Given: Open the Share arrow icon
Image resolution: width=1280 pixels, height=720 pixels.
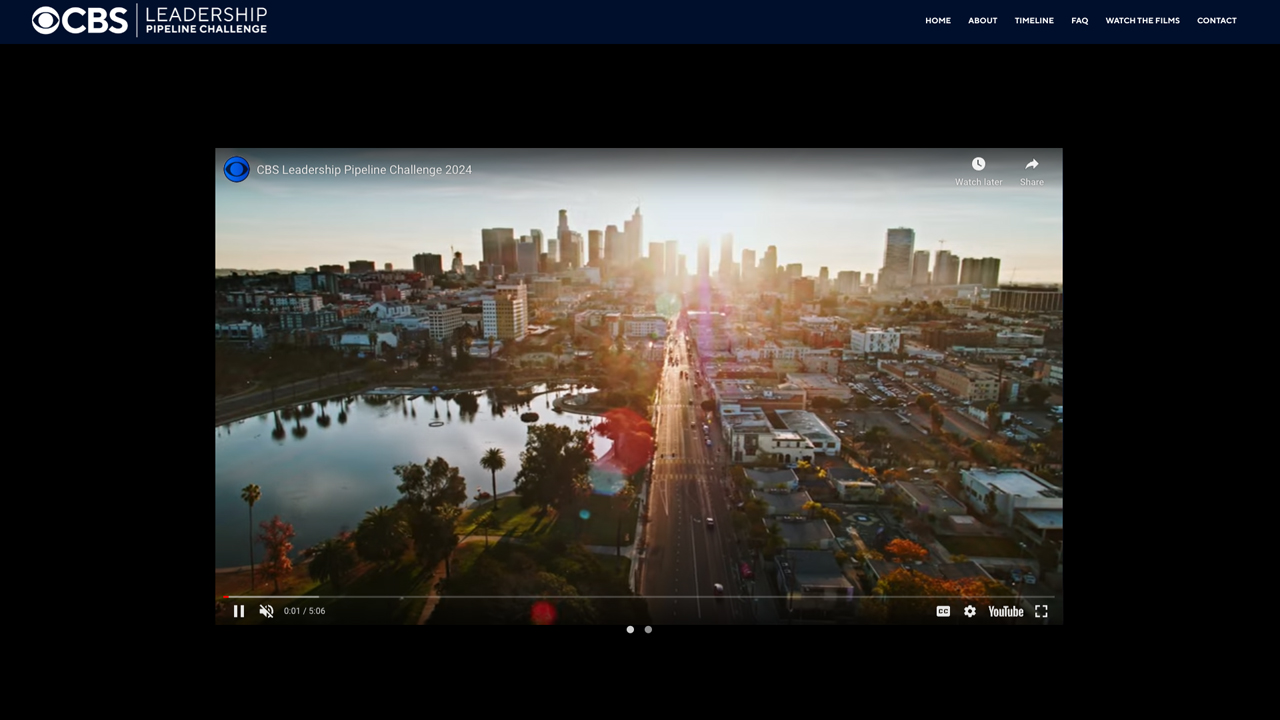Looking at the screenshot, I should pyautogui.click(x=1032, y=164).
